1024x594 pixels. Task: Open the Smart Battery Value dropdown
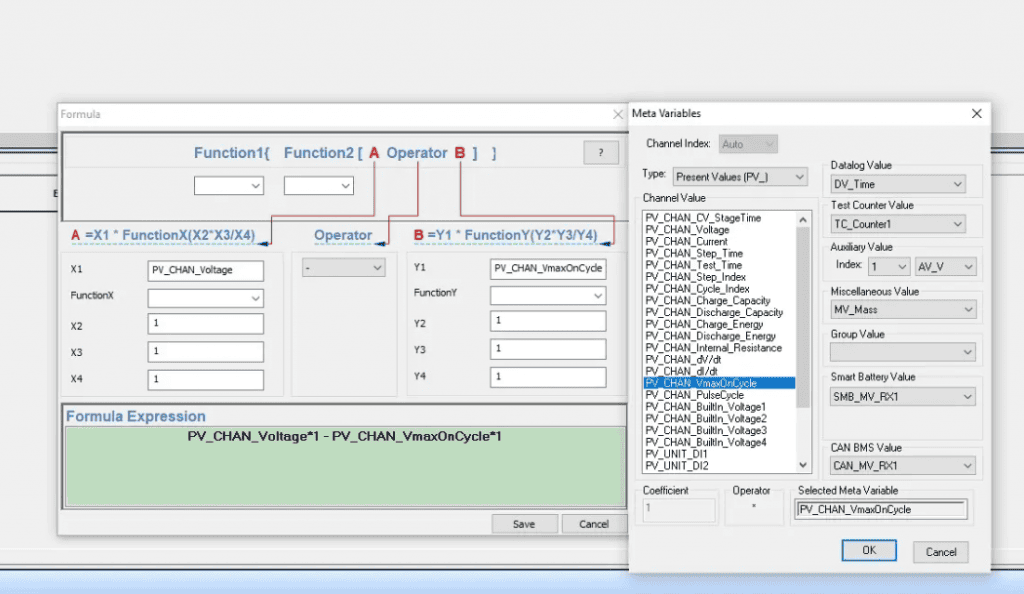point(903,397)
